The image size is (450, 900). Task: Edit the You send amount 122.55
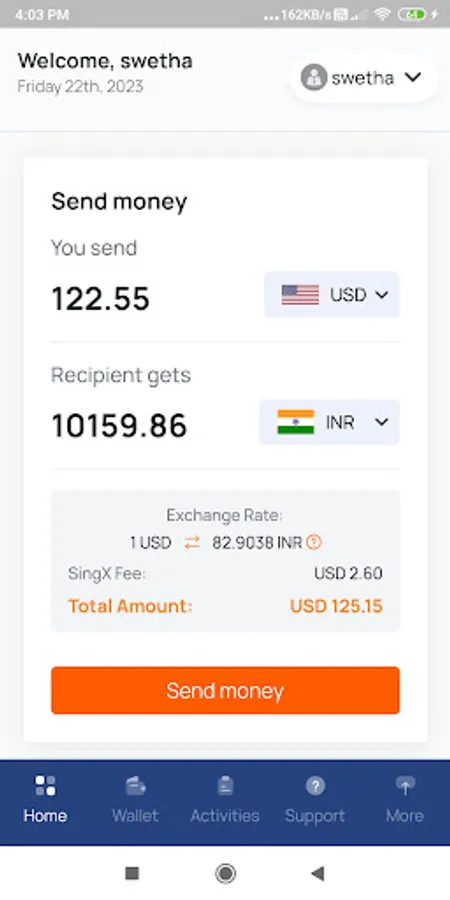point(101,299)
